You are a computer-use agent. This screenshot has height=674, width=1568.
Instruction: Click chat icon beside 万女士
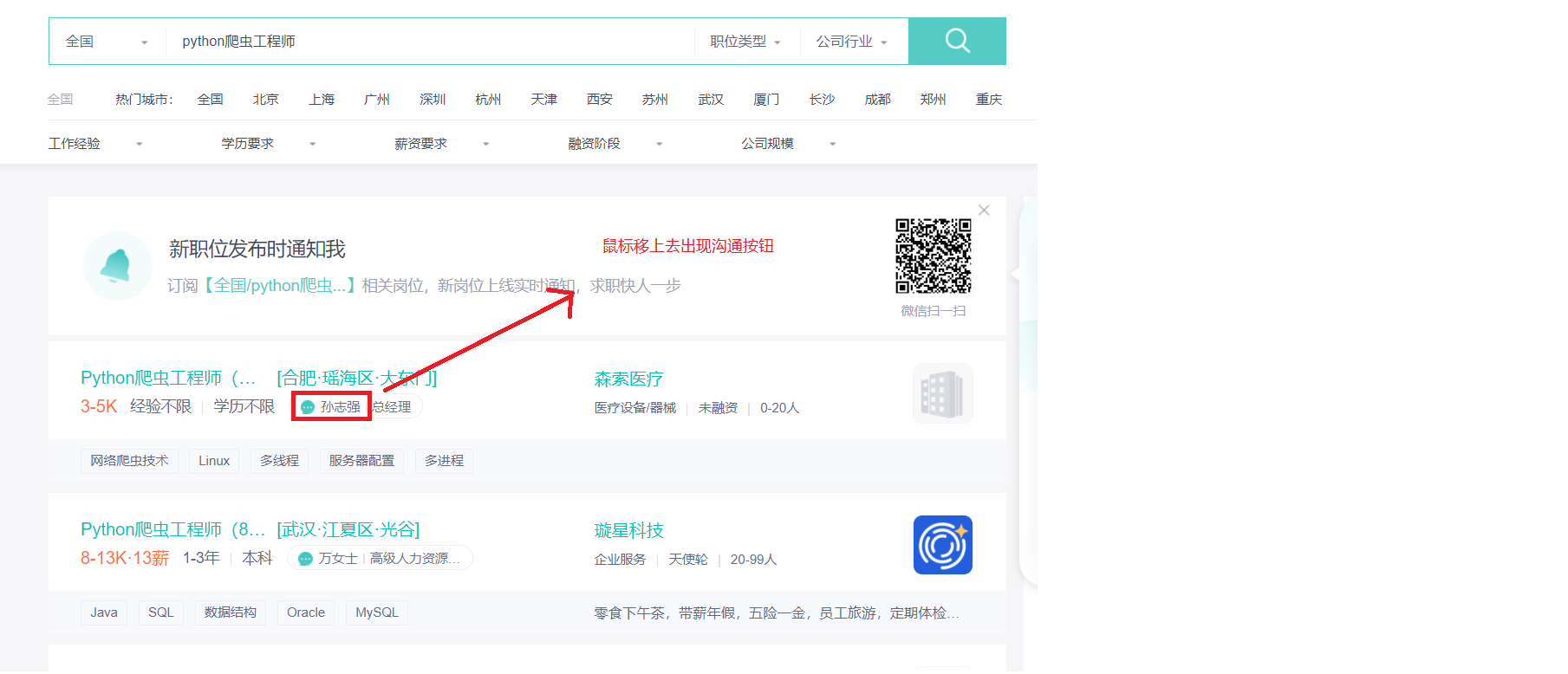[305, 559]
